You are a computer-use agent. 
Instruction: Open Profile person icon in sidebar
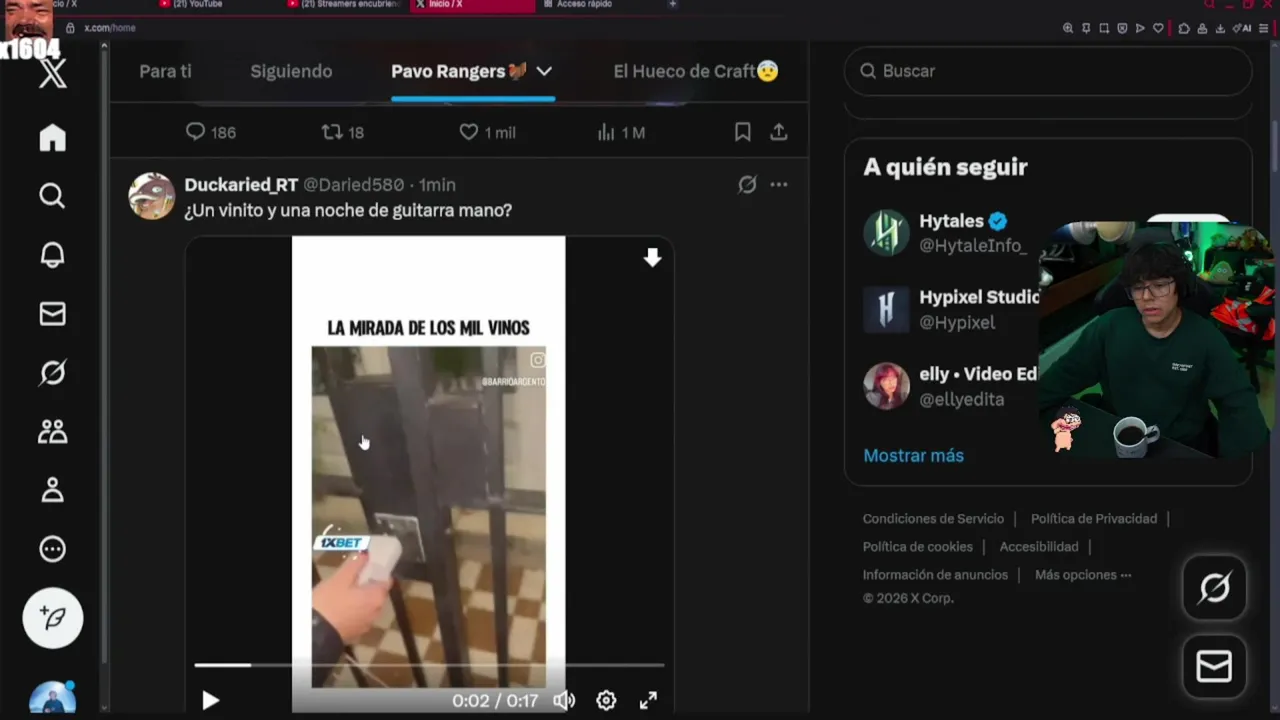(52, 490)
